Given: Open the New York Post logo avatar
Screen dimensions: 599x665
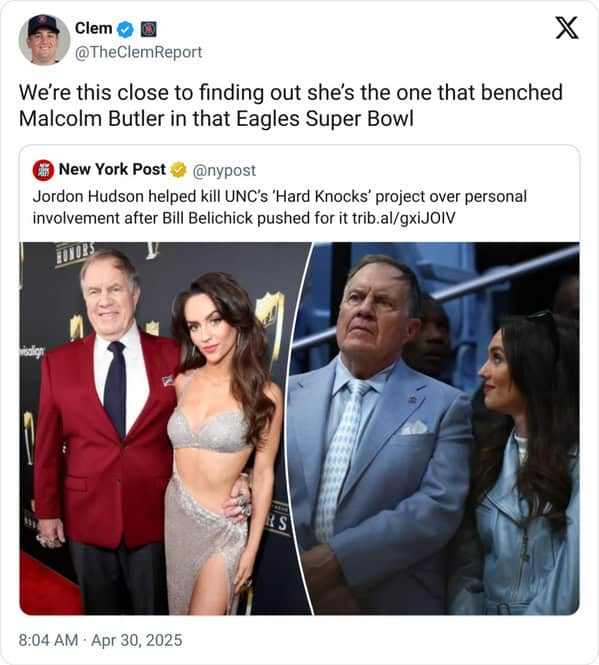Looking at the screenshot, I should pyautogui.click(x=43, y=170).
